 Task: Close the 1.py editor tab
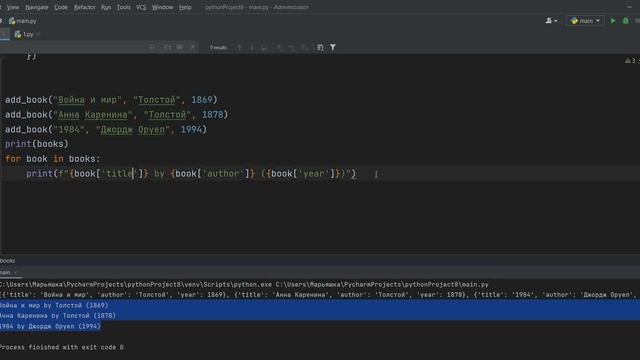(x=38, y=35)
